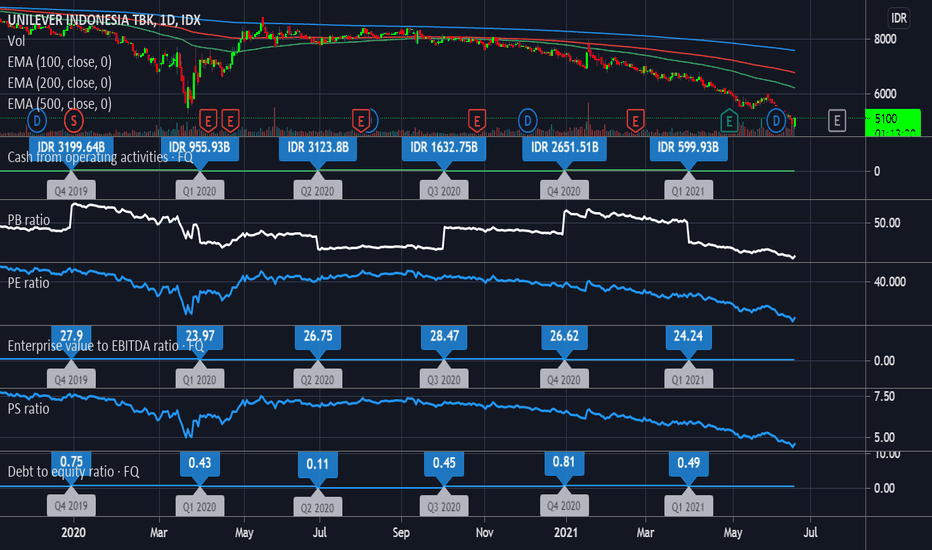
Task: Click the 7.50 PS ratio axis label
Action: click(884, 397)
